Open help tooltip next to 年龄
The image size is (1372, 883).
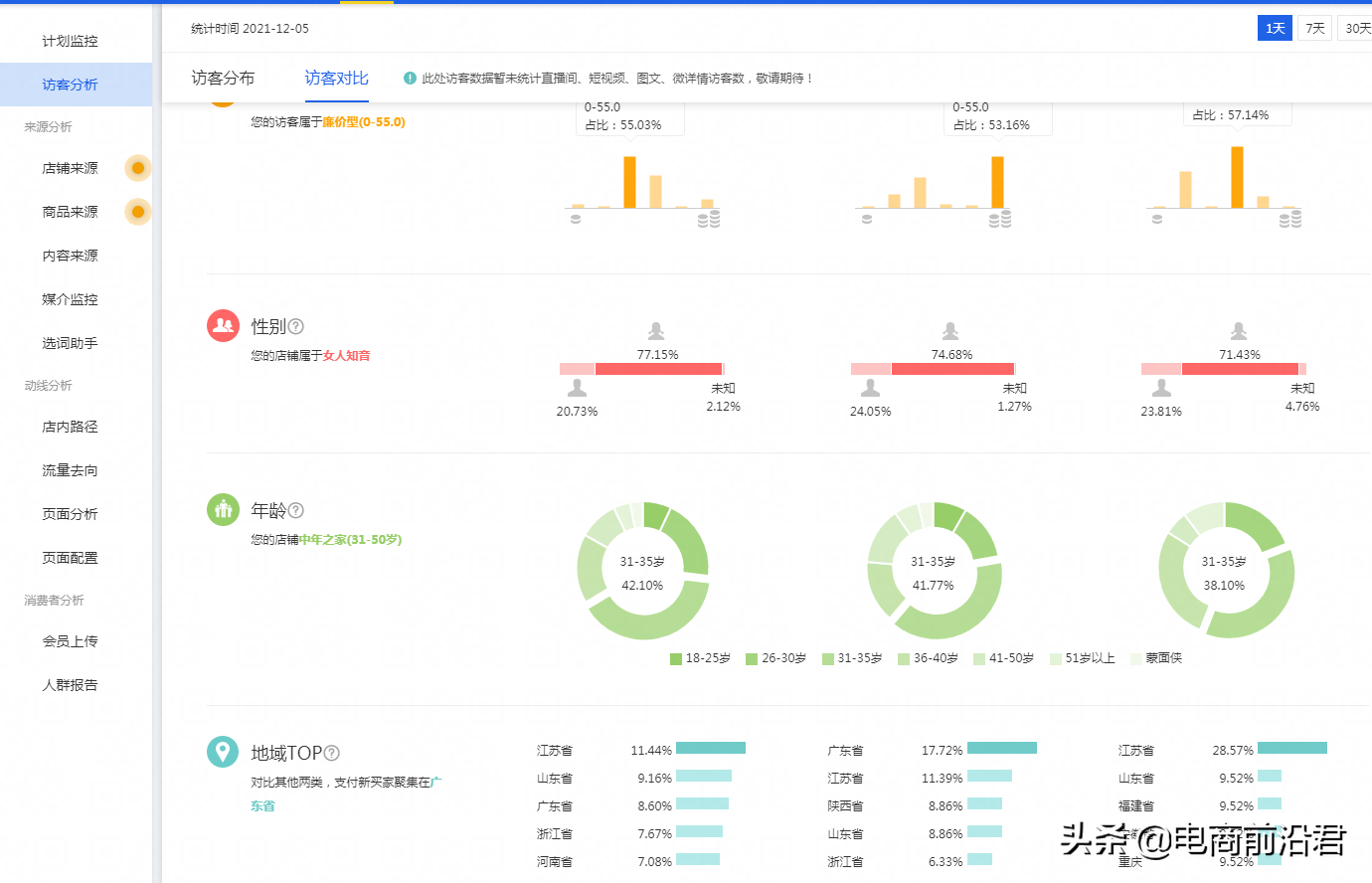pyautogui.click(x=296, y=510)
